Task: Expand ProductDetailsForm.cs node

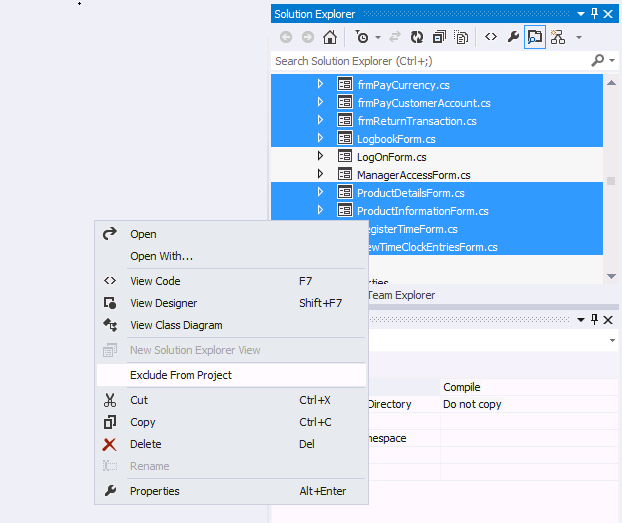Action: click(320, 192)
